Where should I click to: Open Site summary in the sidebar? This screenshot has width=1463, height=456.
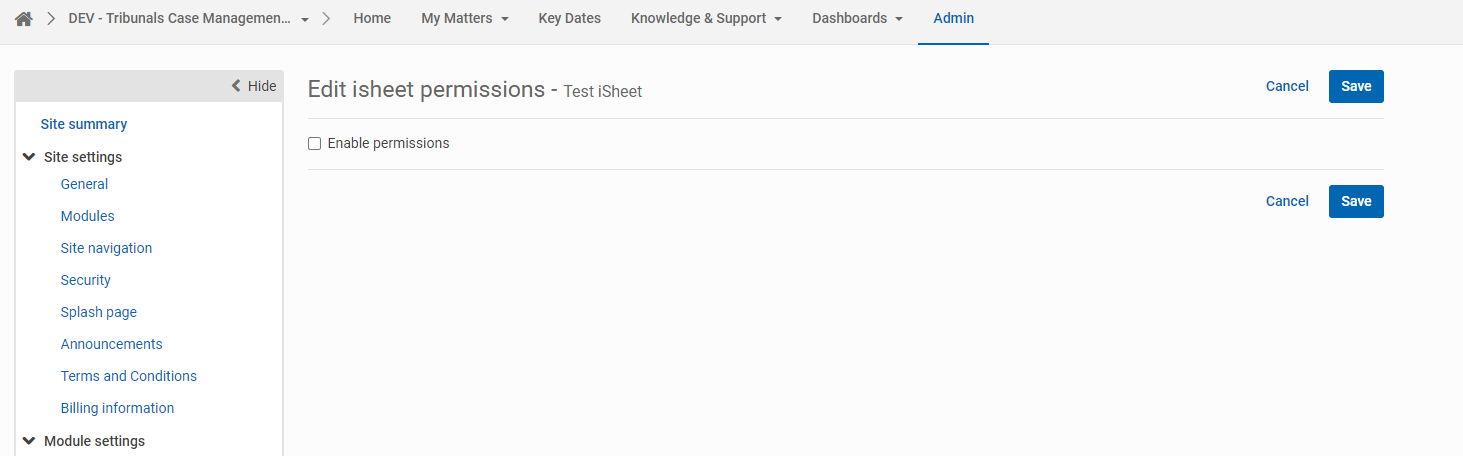[84, 124]
